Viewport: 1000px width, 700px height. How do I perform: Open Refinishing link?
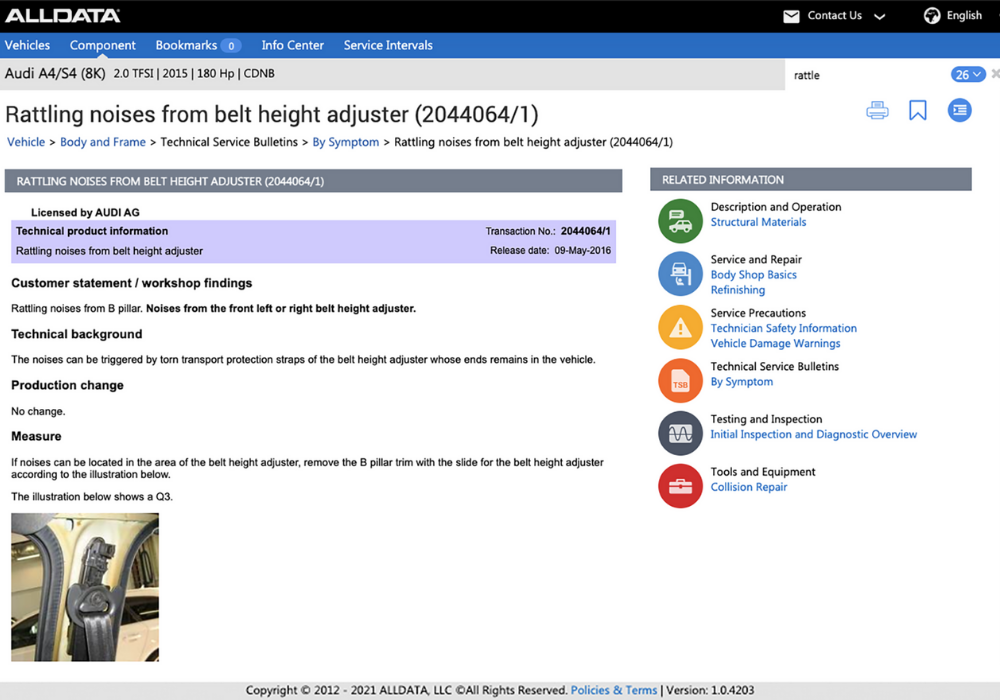[738, 290]
